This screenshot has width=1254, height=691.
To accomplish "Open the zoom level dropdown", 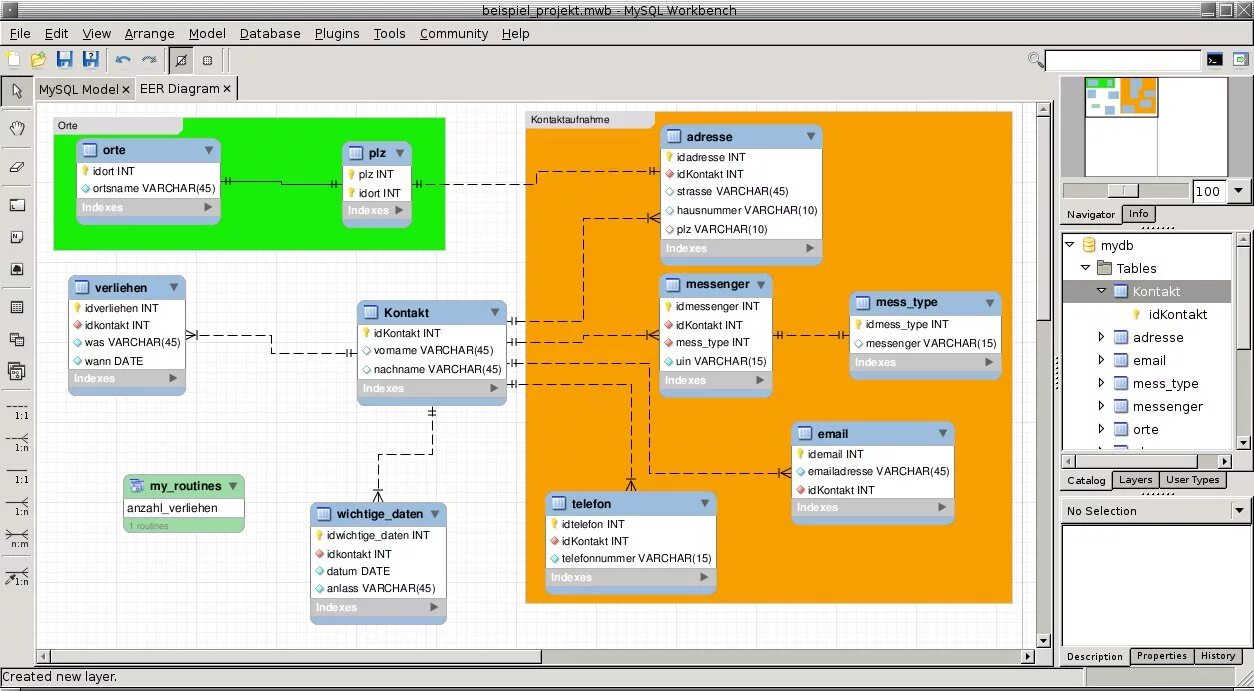I will 1239,191.
